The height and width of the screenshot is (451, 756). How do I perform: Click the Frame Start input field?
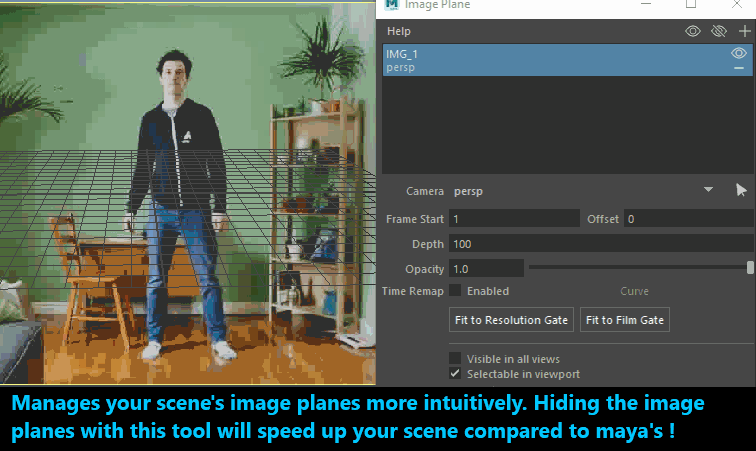coord(514,218)
